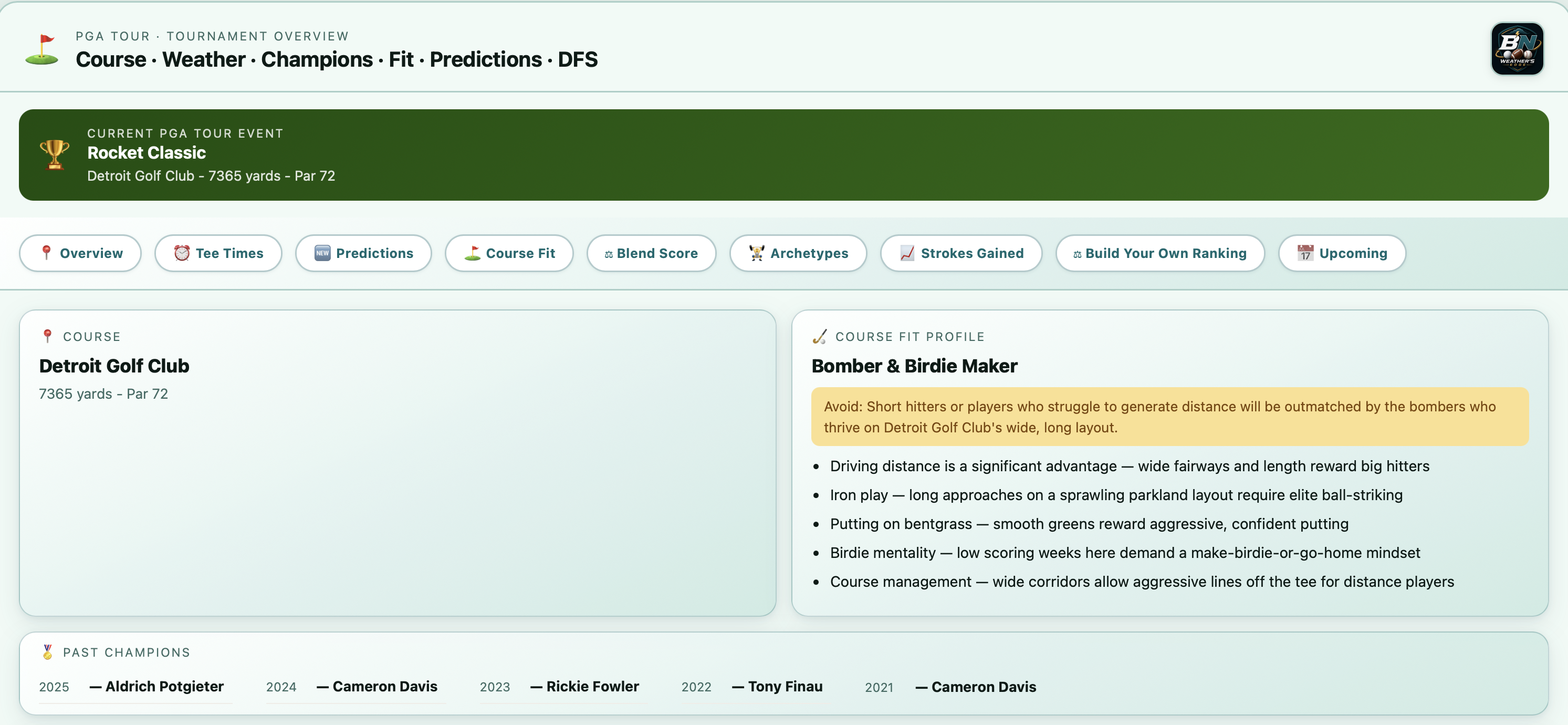Open Build Your Own Ranking tab

point(1160,253)
